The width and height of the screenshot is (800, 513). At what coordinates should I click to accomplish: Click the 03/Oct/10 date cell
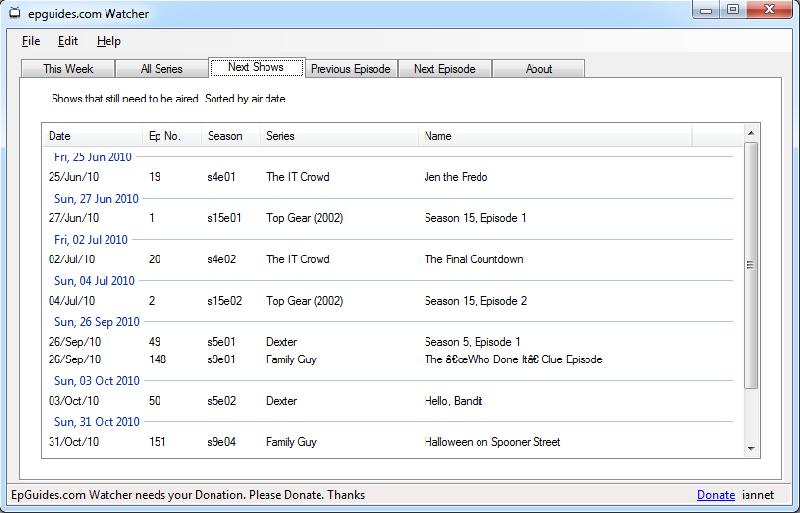point(74,401)
